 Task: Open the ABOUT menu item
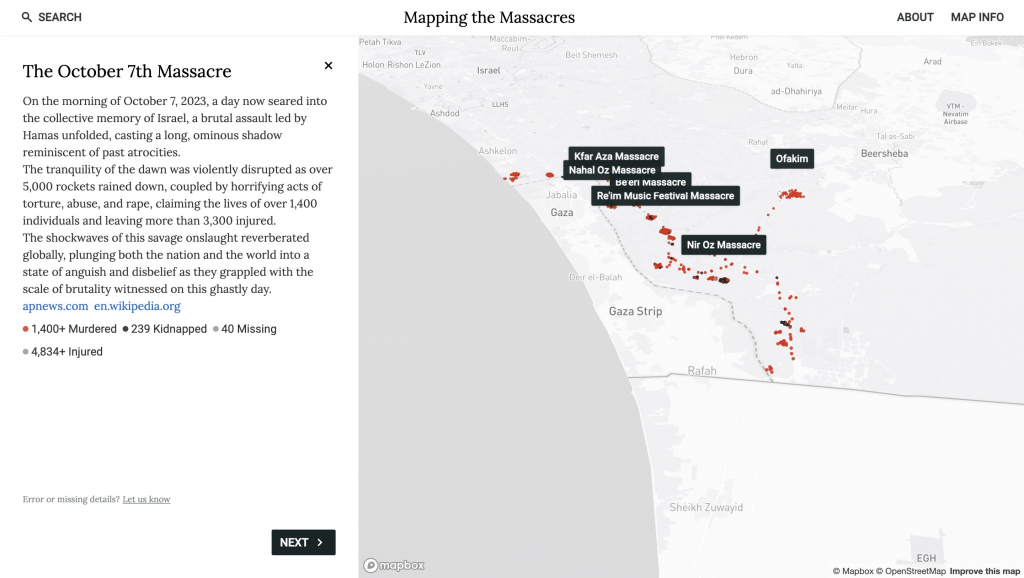[x=915, y=17]
